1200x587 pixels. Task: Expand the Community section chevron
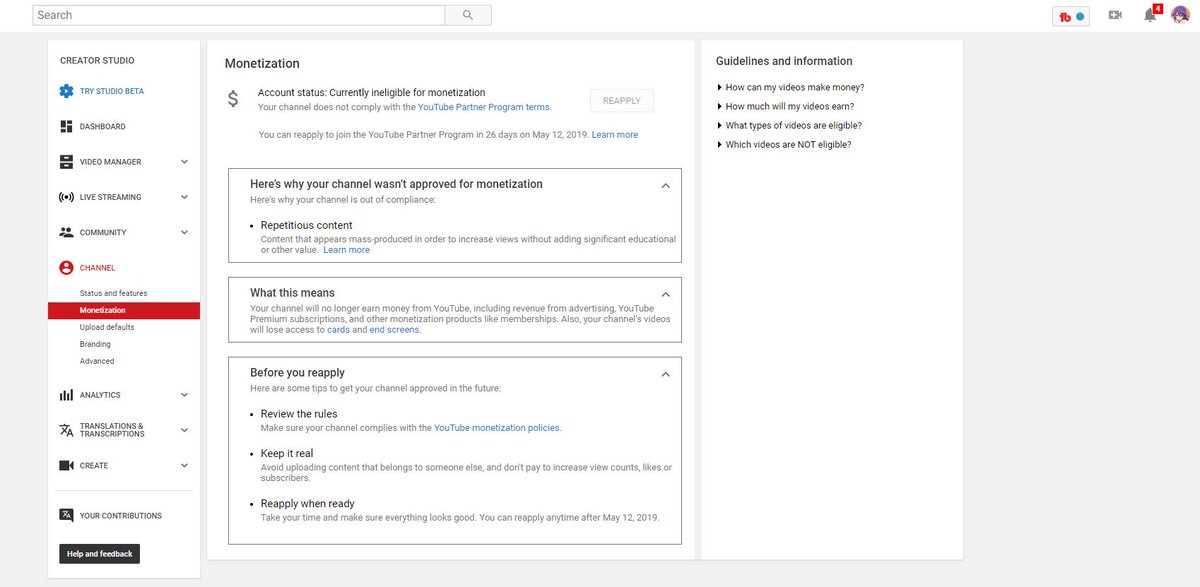(x=184, y=232)
